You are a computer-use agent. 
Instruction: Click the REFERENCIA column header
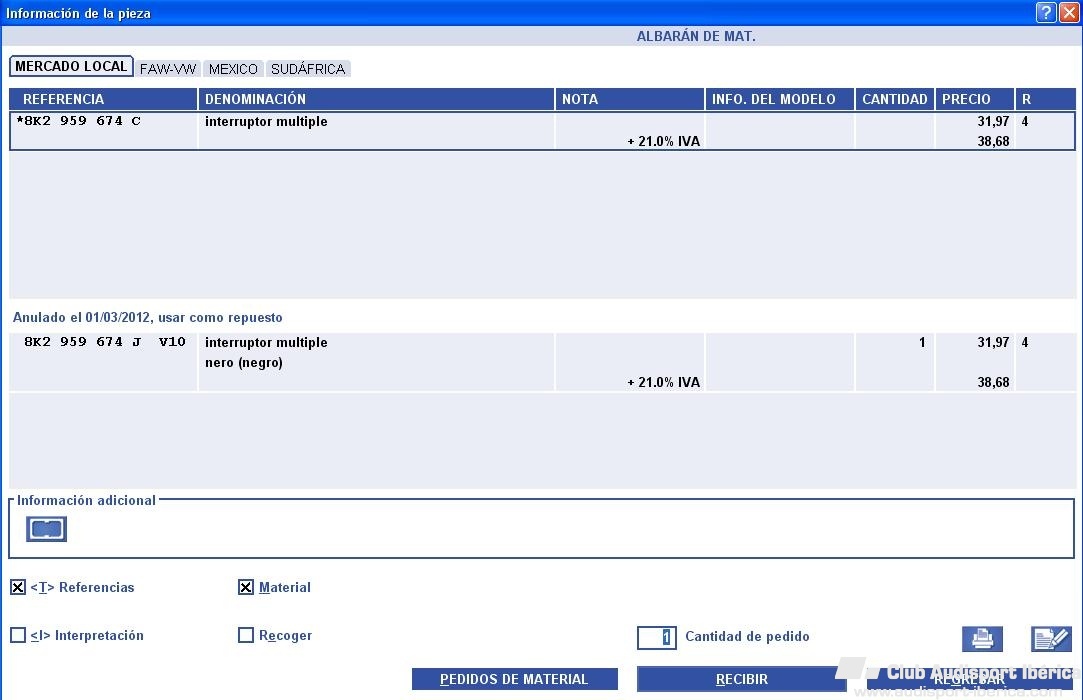104,99
